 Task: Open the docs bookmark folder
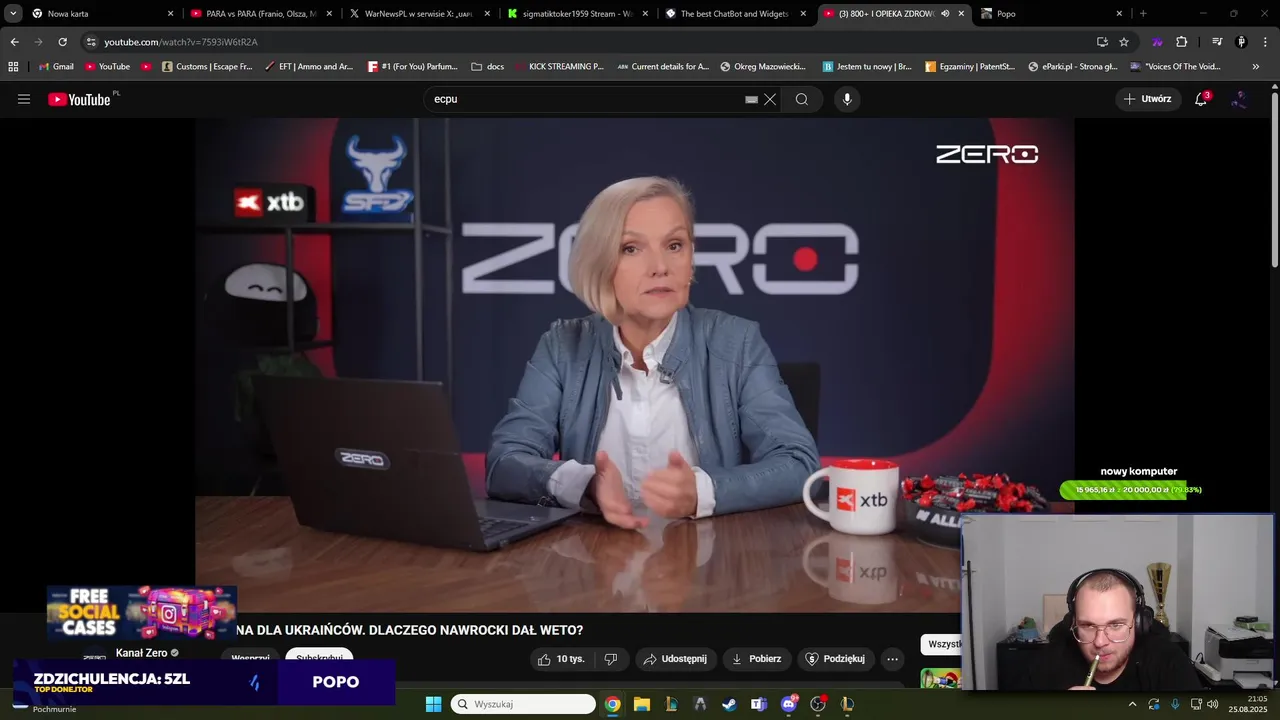488,66
